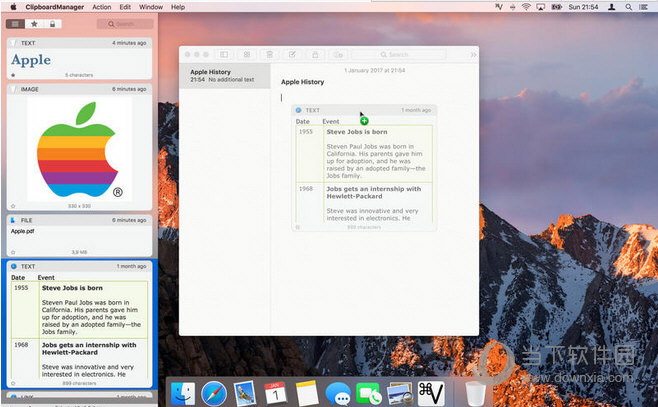The width and height of the screenshot is (658, 407).
Task: Click menu bar clock Sun 21:54
Action: click(583, 7)
